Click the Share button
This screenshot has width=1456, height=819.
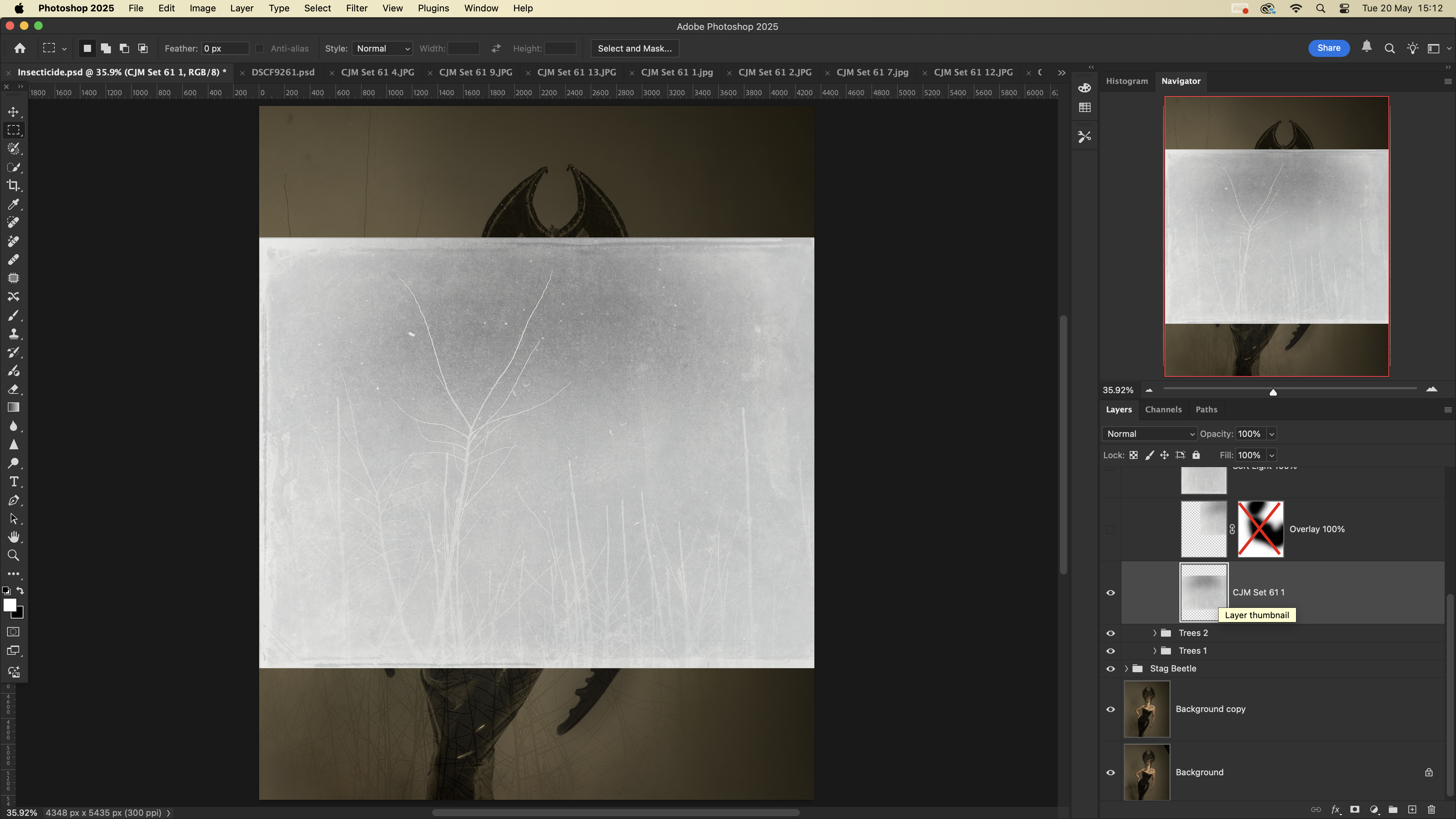1328,48
